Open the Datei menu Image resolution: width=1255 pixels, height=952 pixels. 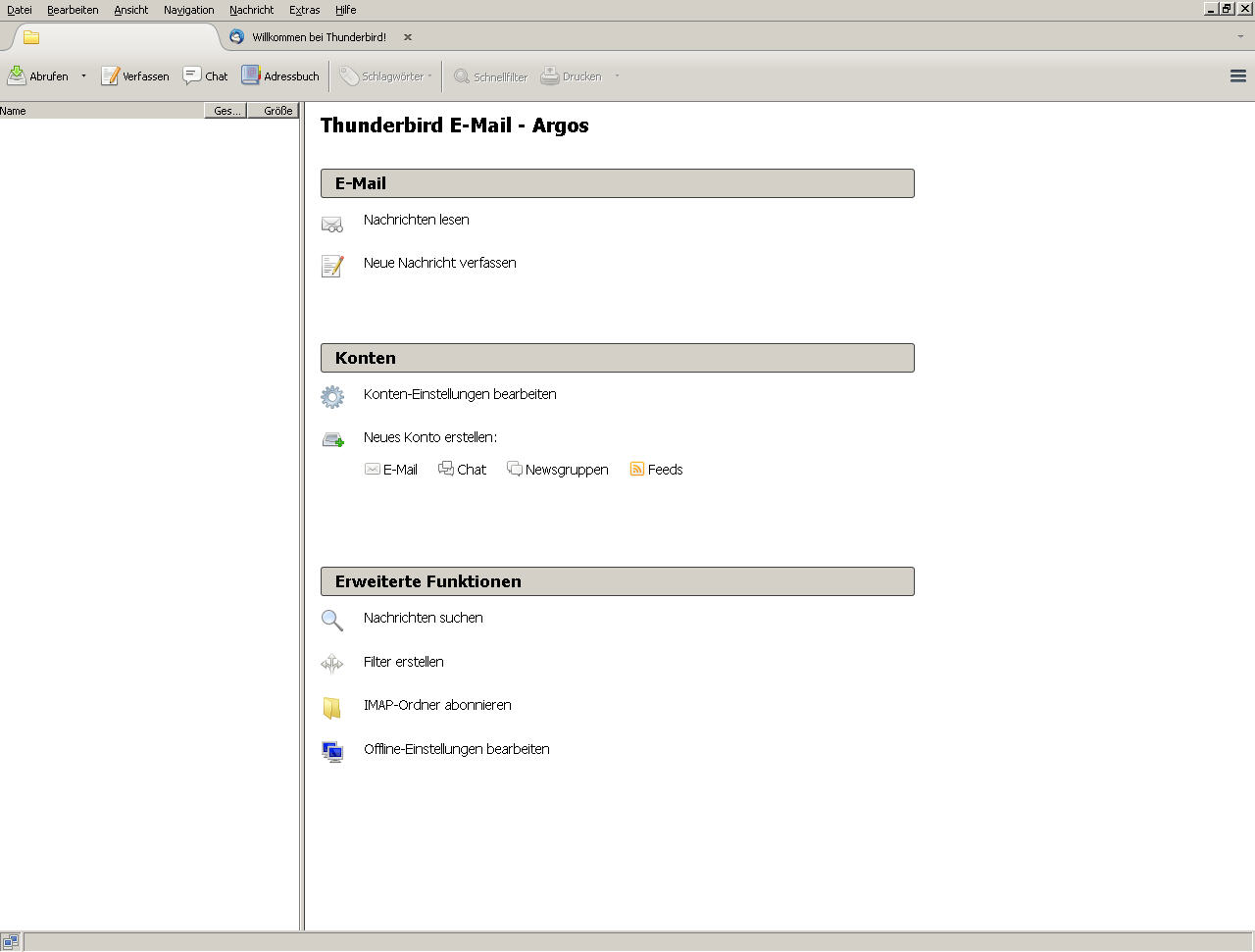[20, 10]
